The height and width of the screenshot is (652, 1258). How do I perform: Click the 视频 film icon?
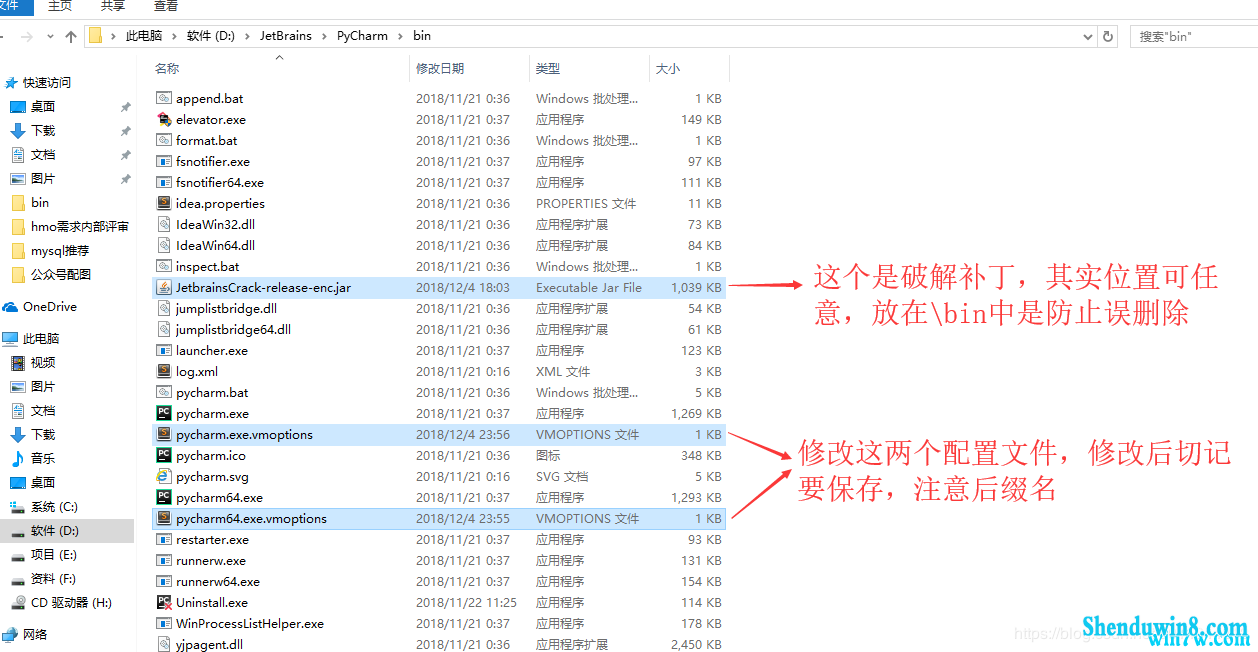pos(18,362)
